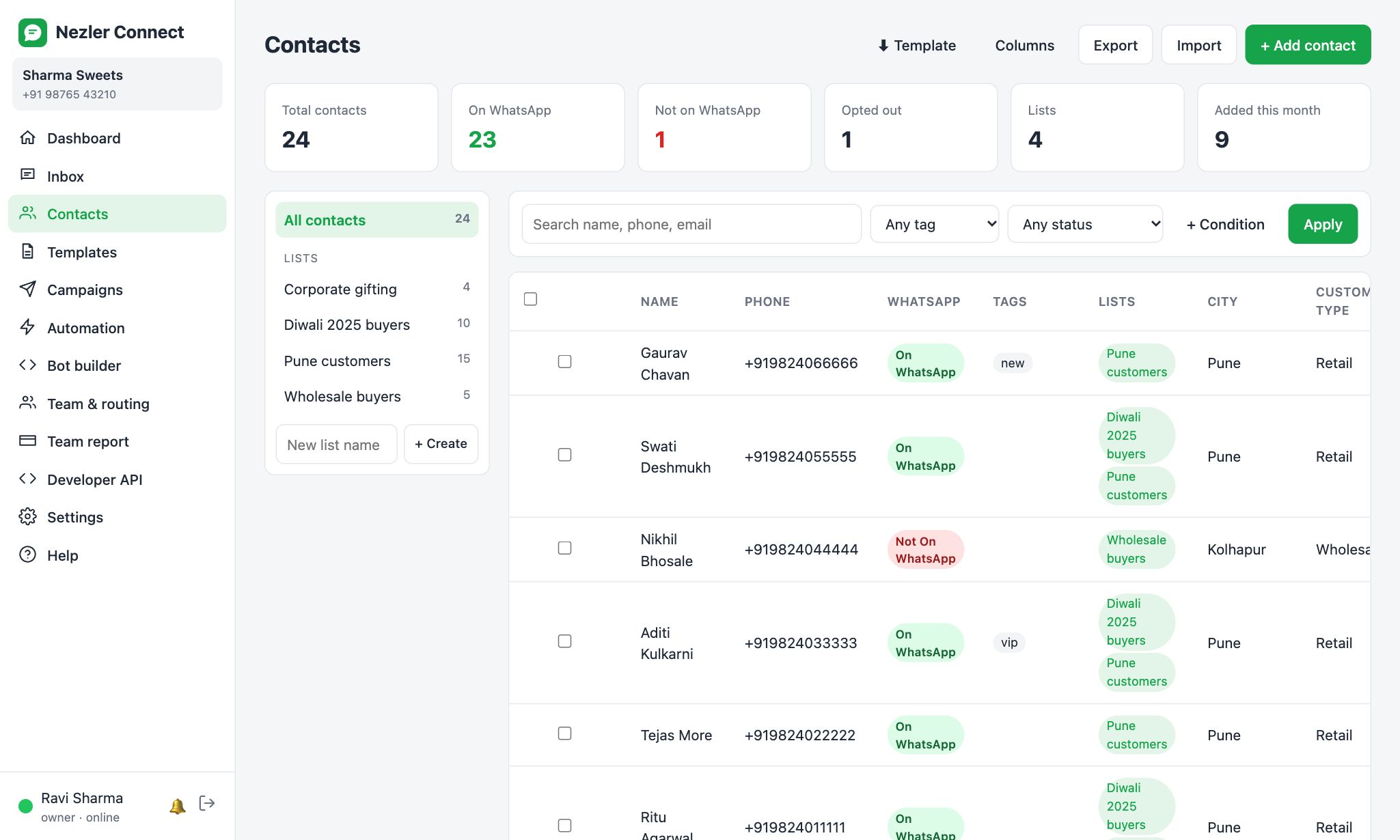This screenshot has width=1400, height=840.
Task: Check the box for Swati Deshmukh
Action: tap(564, 455)
